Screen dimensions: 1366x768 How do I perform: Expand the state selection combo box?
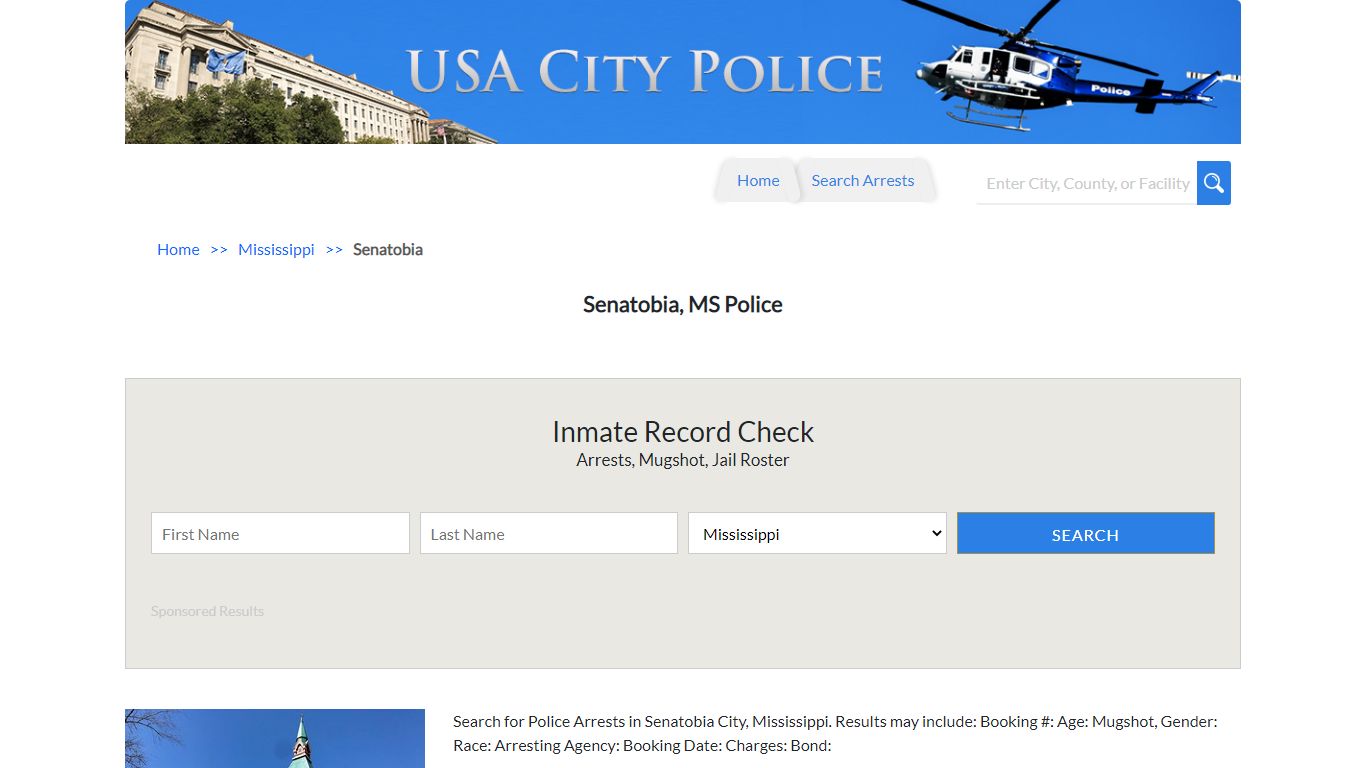(816, 533)
